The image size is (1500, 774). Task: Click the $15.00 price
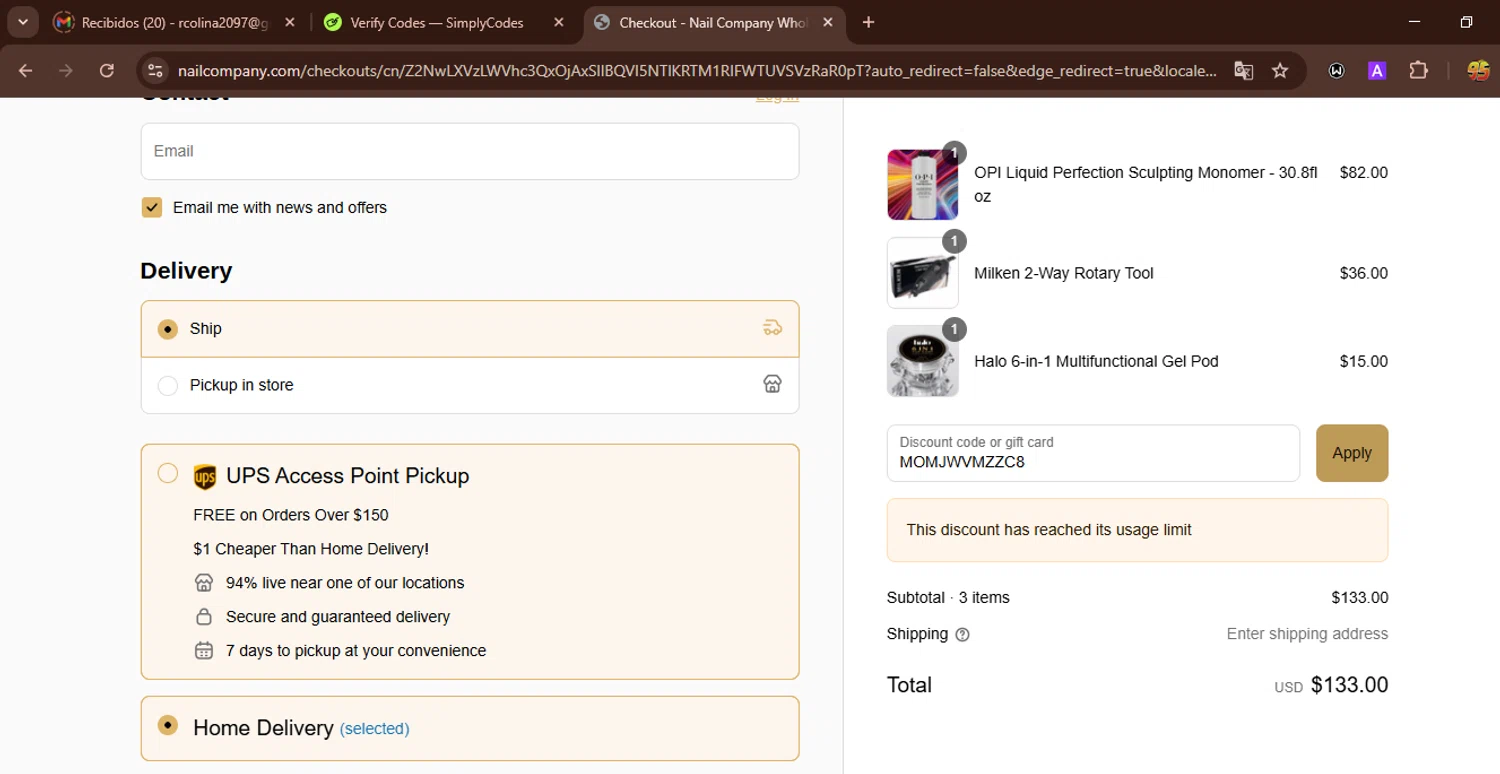(1364, 361)
